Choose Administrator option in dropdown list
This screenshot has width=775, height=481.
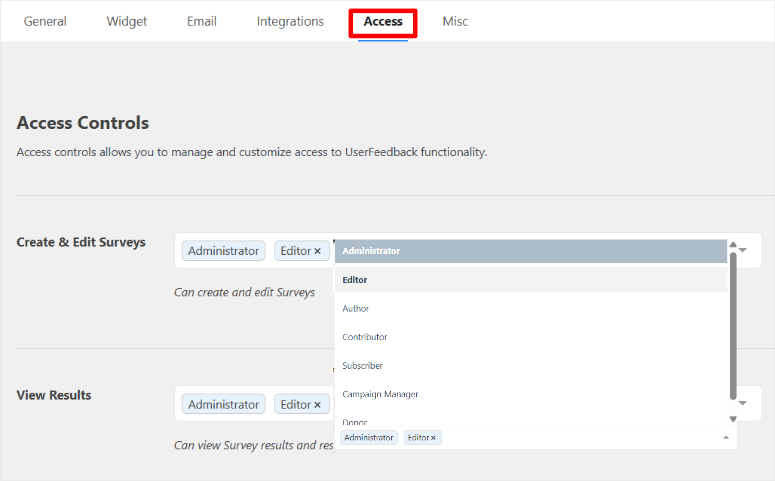coord(530,251)
